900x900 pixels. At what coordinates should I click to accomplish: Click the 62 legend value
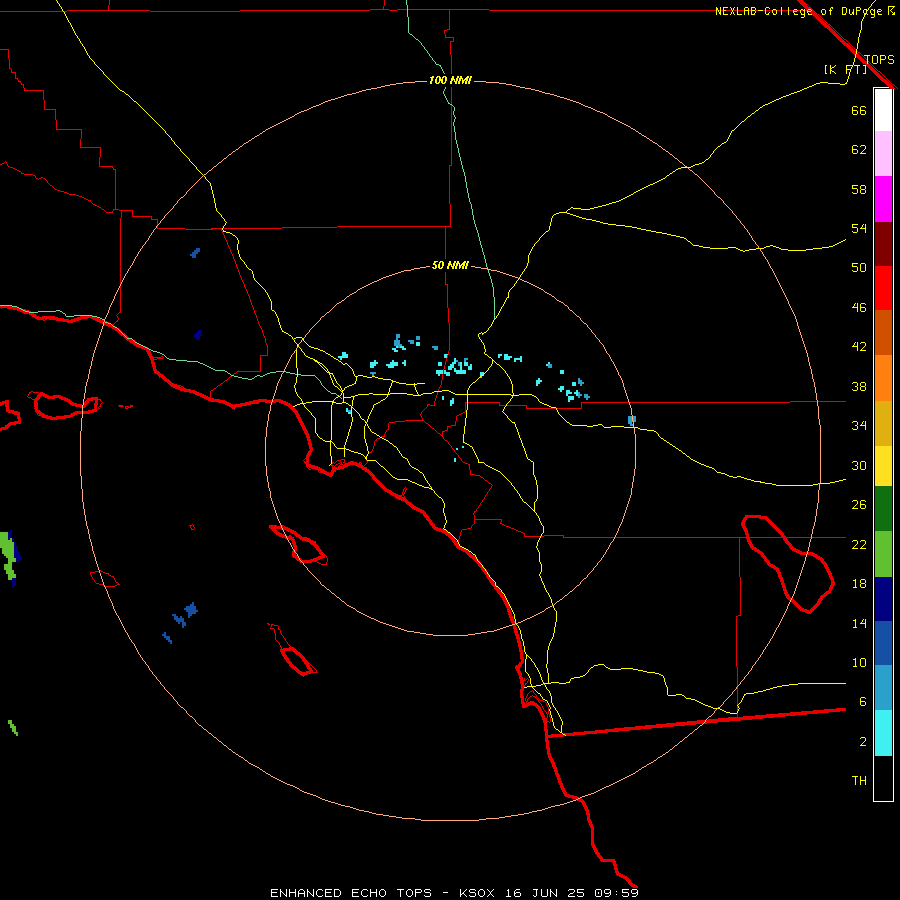click(x=859, y=150)
